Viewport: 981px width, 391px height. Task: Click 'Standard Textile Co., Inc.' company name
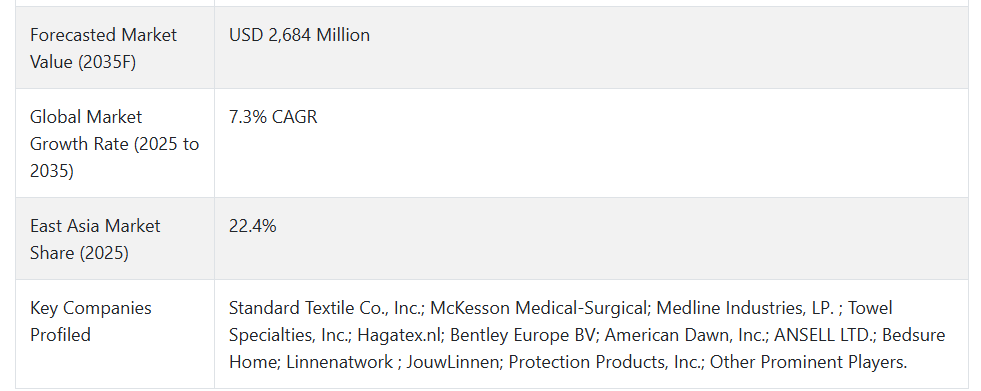326,308
